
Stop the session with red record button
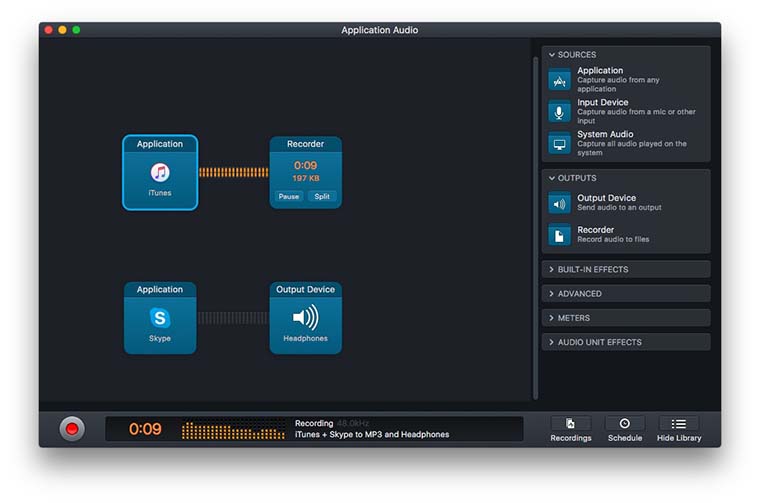click(72, 429)
